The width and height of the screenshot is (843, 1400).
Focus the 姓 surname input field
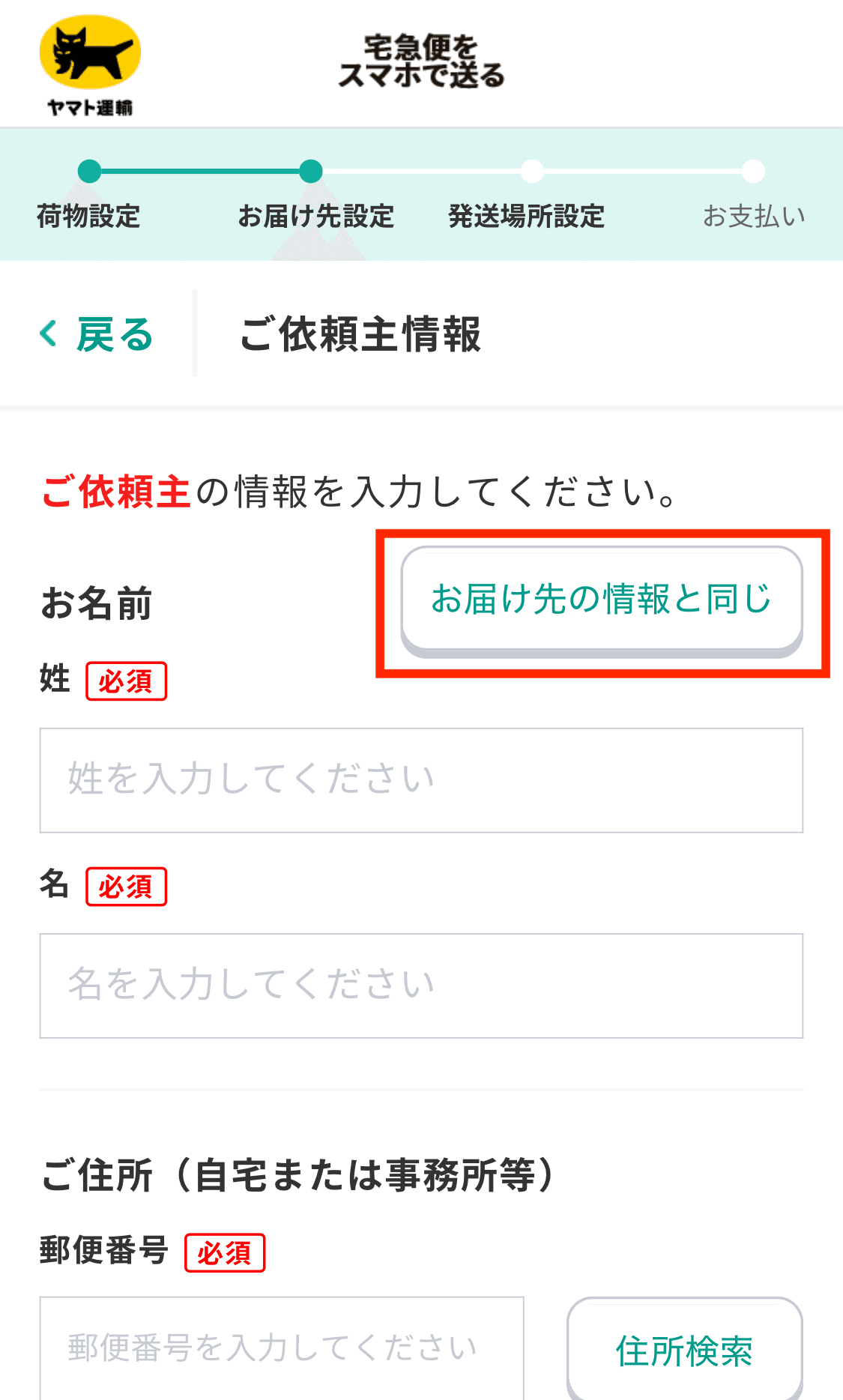point(421,780)
